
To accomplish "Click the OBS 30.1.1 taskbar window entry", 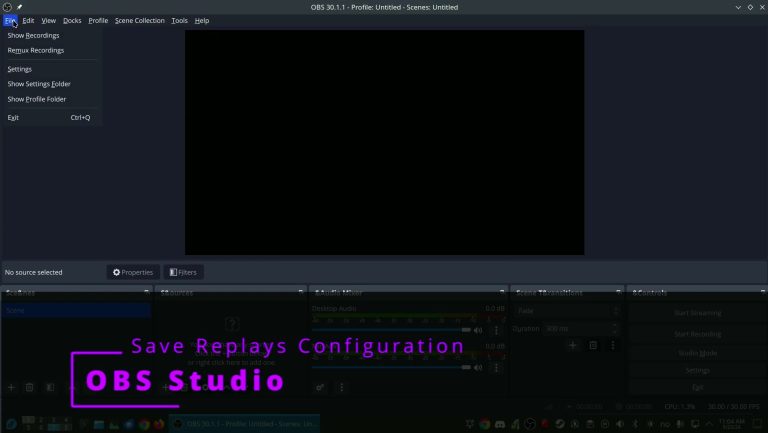I will 244,424.
